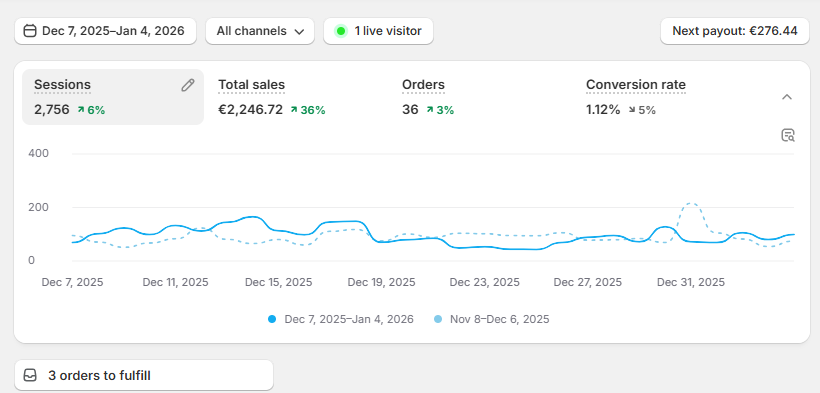The image size is (820, 393).
Task: Click the Dec 15, 2025 axis label
Action: [x=279, y=283]
